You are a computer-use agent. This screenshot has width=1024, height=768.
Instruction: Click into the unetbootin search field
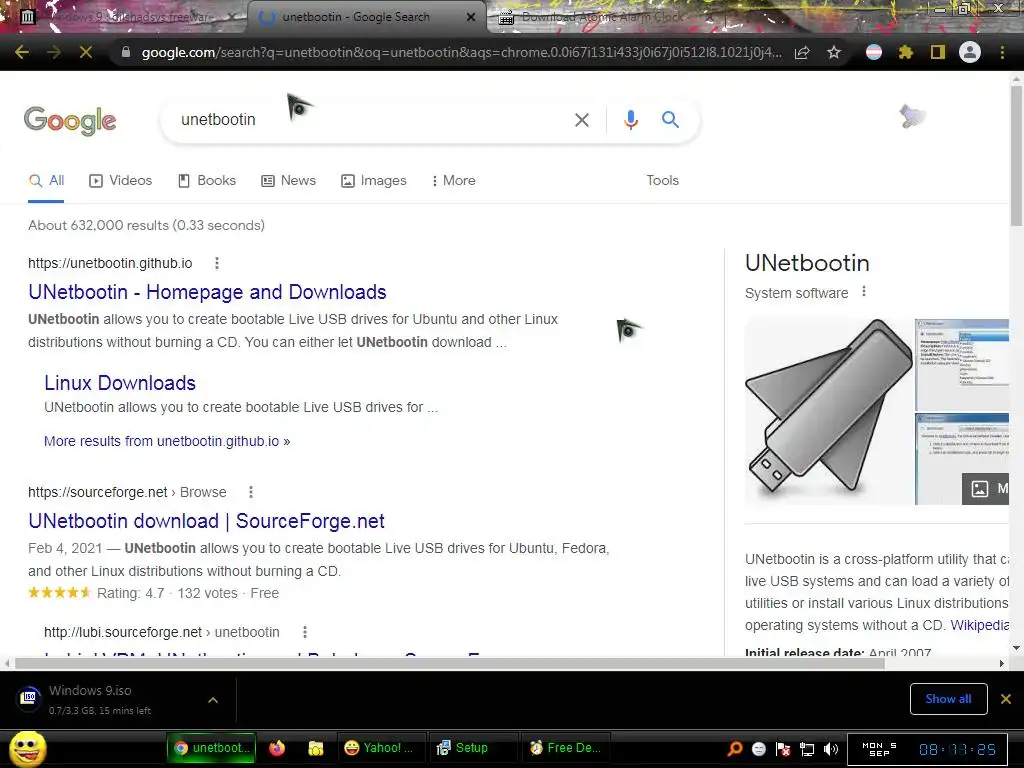372,120
